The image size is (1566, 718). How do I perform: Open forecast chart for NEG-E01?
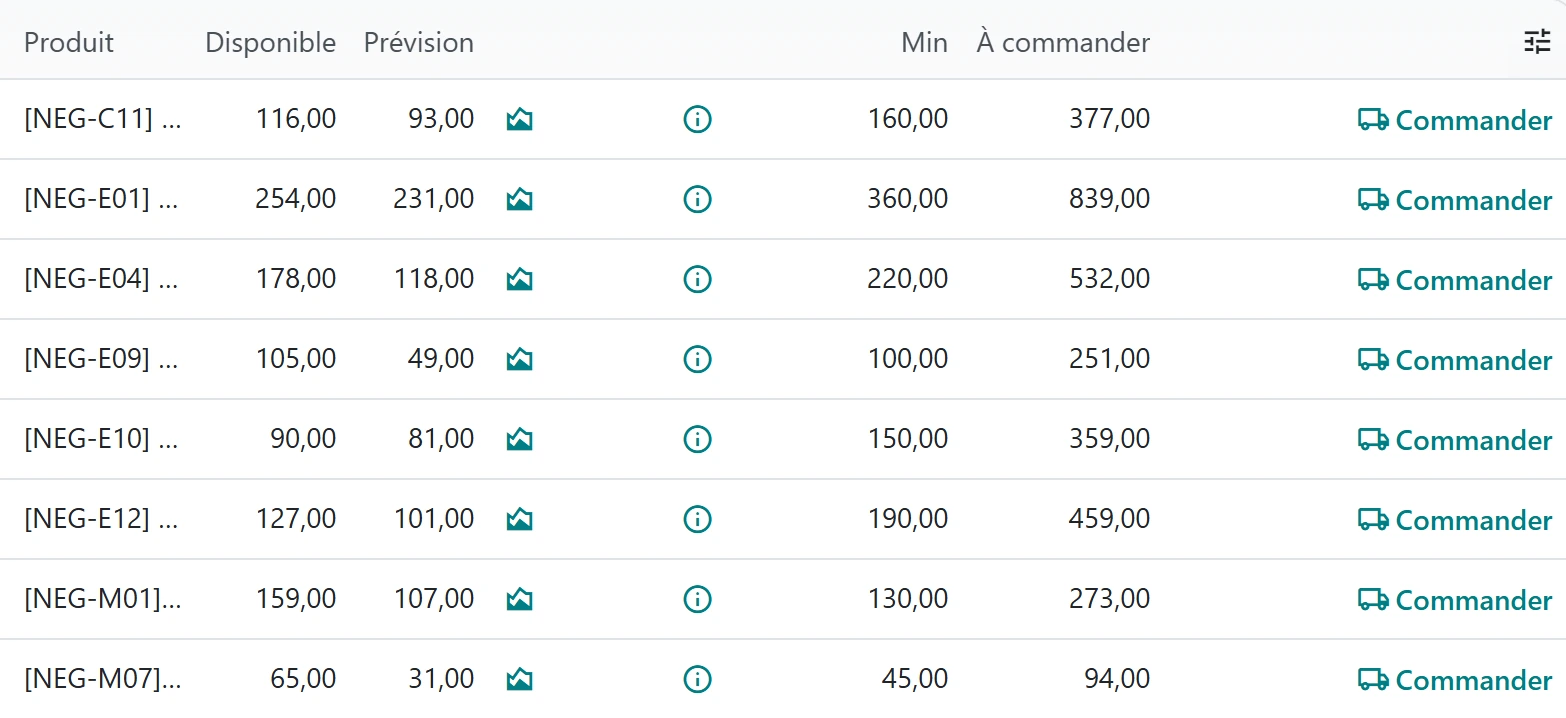[519, 200]
